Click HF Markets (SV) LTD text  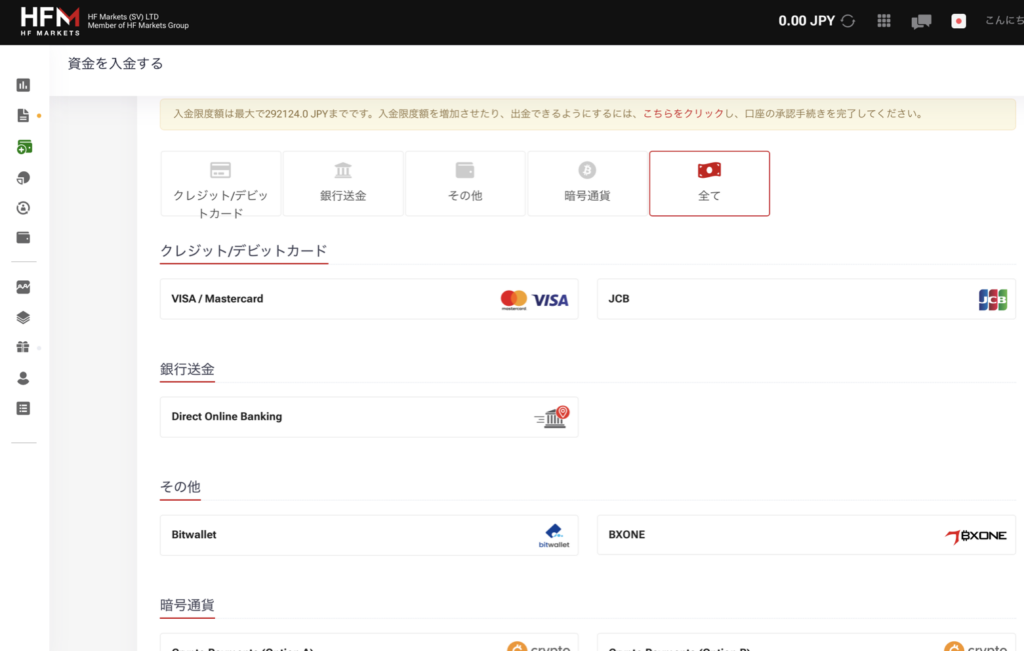click(123, 16)
